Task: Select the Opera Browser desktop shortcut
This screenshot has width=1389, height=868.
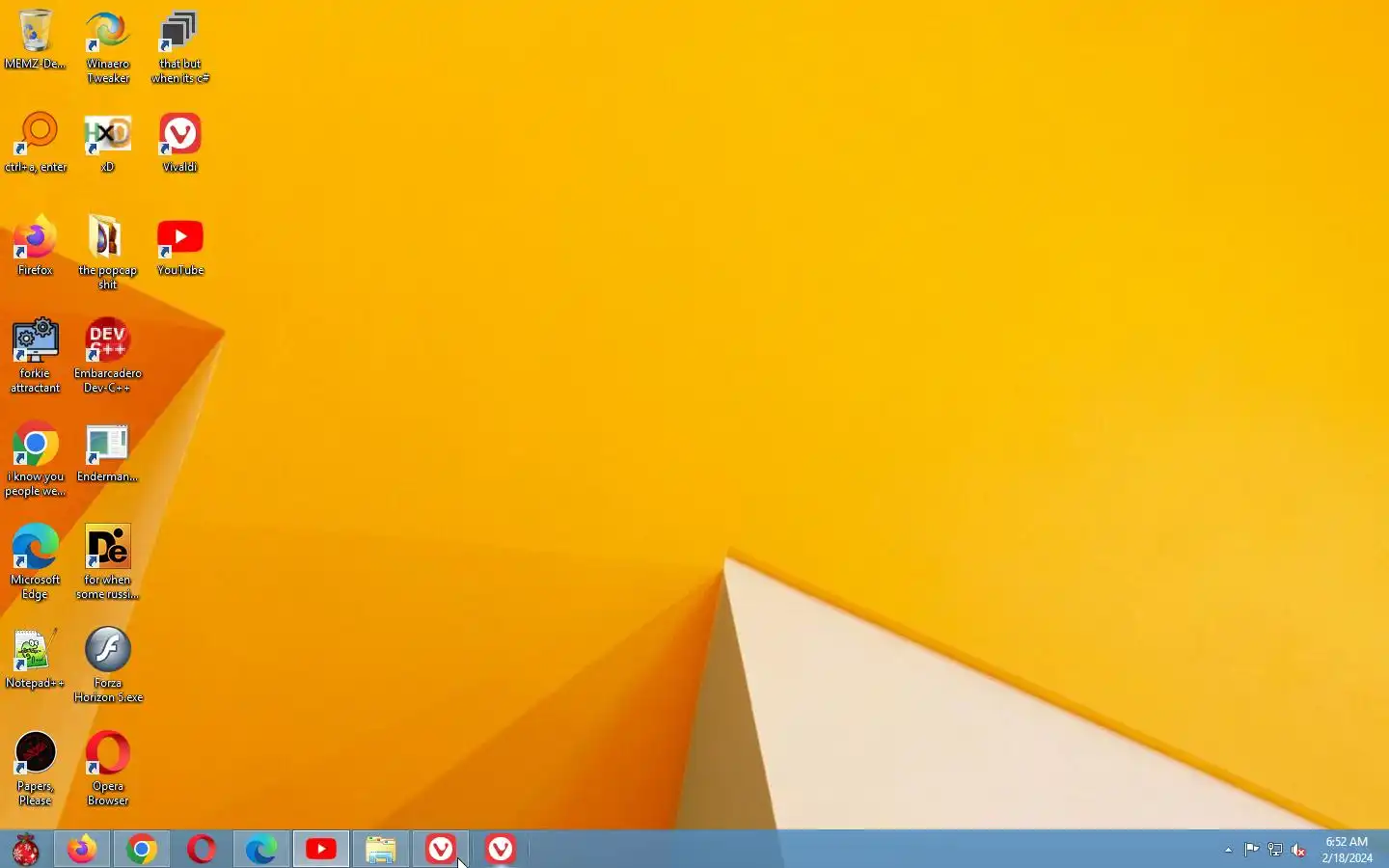Action: [108, 769]
